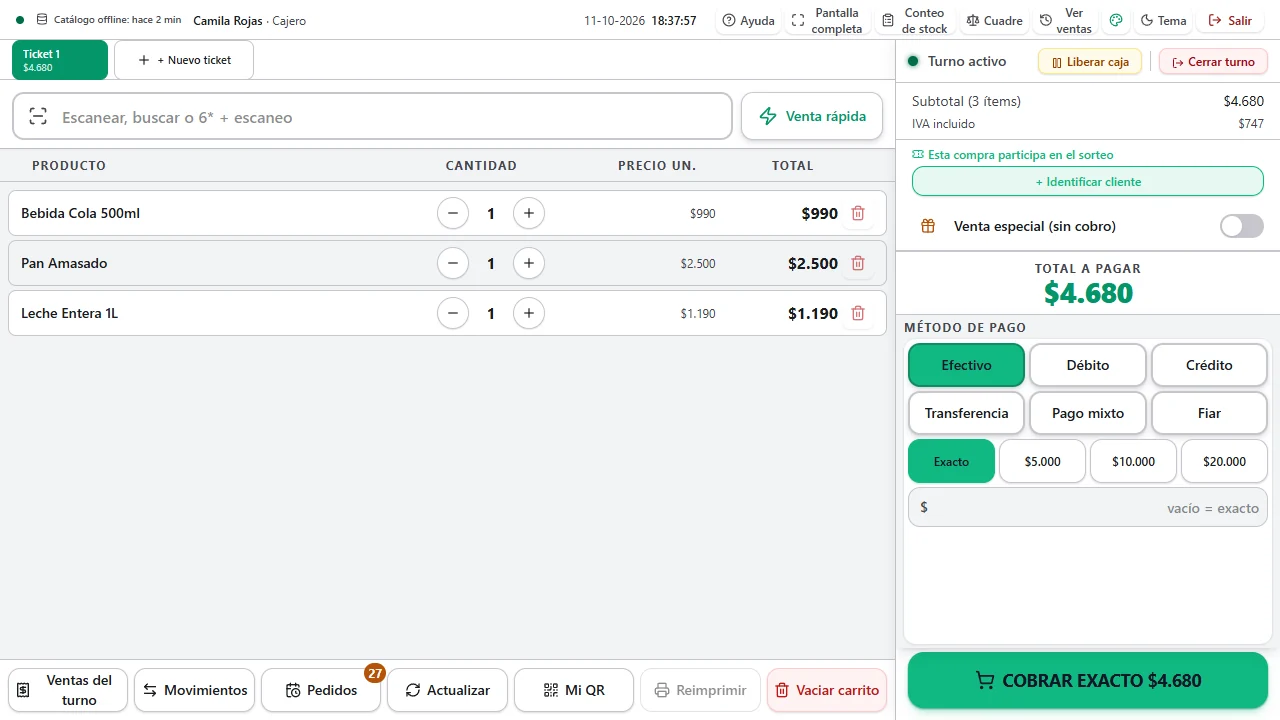The width and height of the screenshot is (1280, 720).
Task: Focus the Escanear, buscar search field
Action: (372, 117)
